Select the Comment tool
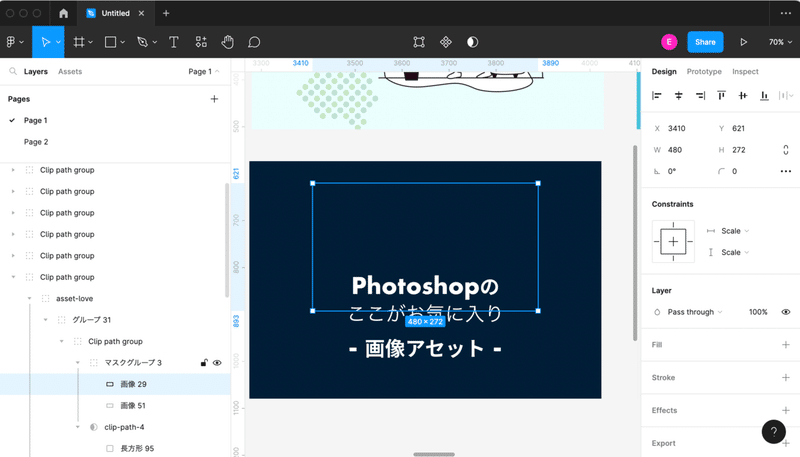Image resolution: width=800 pixels, height=457 pixels. pyautogui.click(x=254, y=42)
